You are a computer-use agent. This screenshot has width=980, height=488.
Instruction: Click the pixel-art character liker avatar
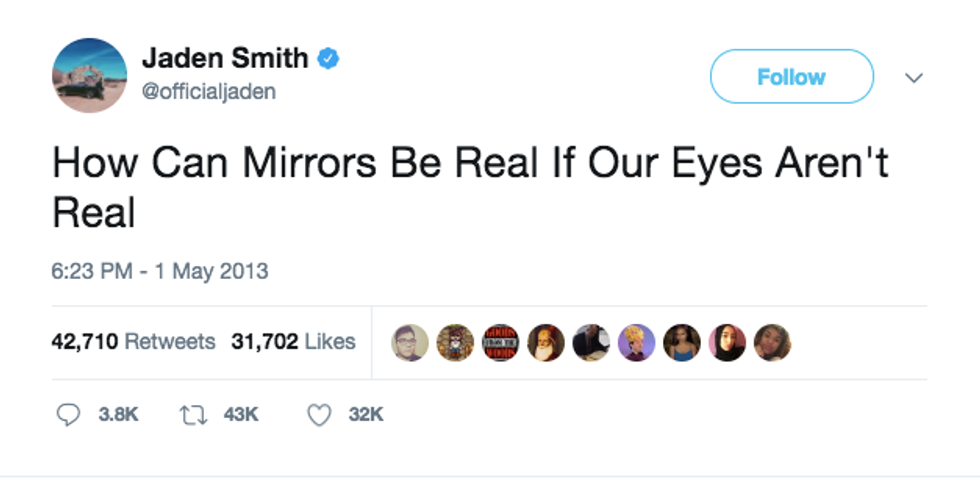tap(455, 342)
